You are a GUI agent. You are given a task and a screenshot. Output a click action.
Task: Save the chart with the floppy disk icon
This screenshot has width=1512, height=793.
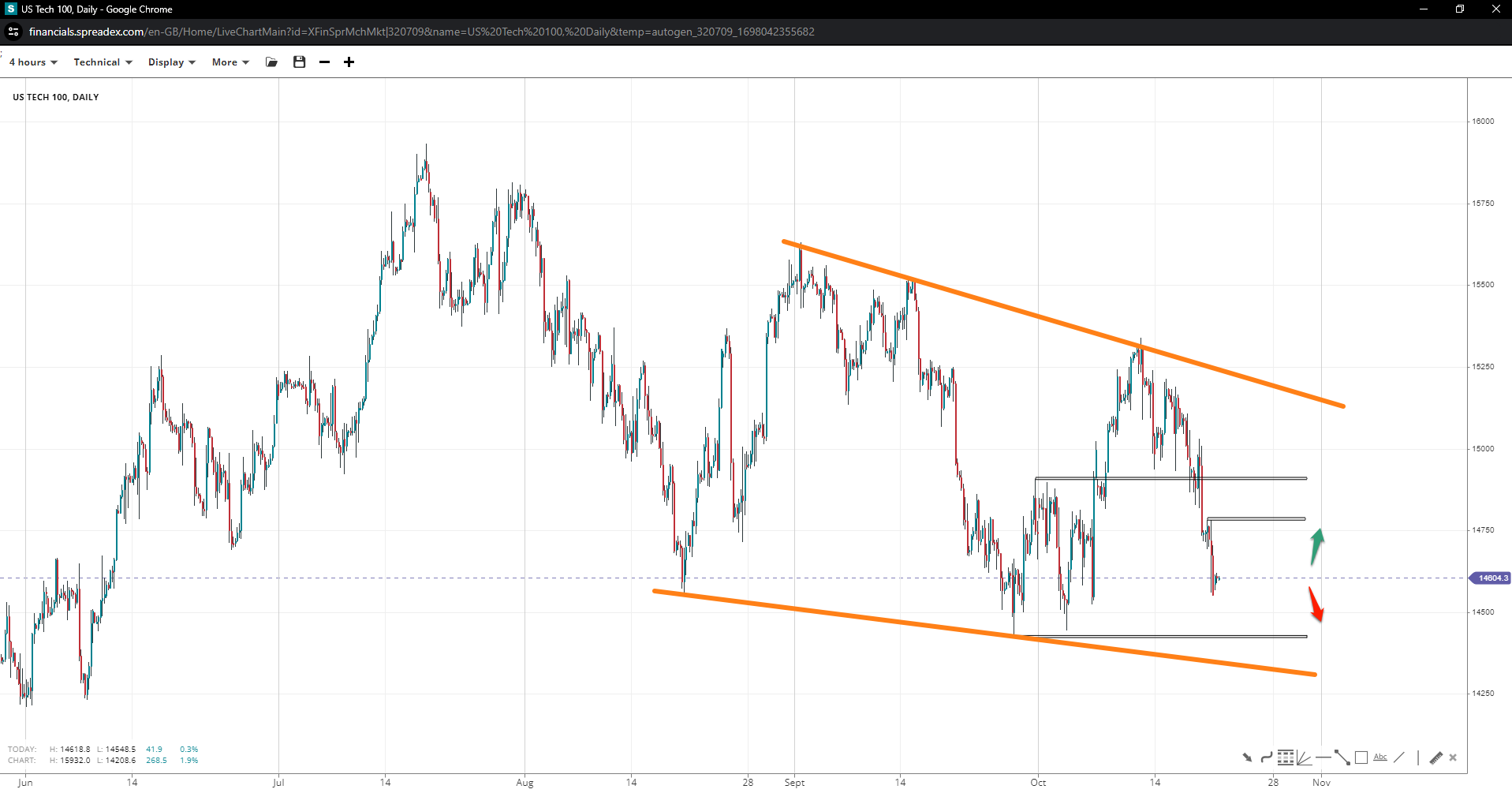point(300,62)
